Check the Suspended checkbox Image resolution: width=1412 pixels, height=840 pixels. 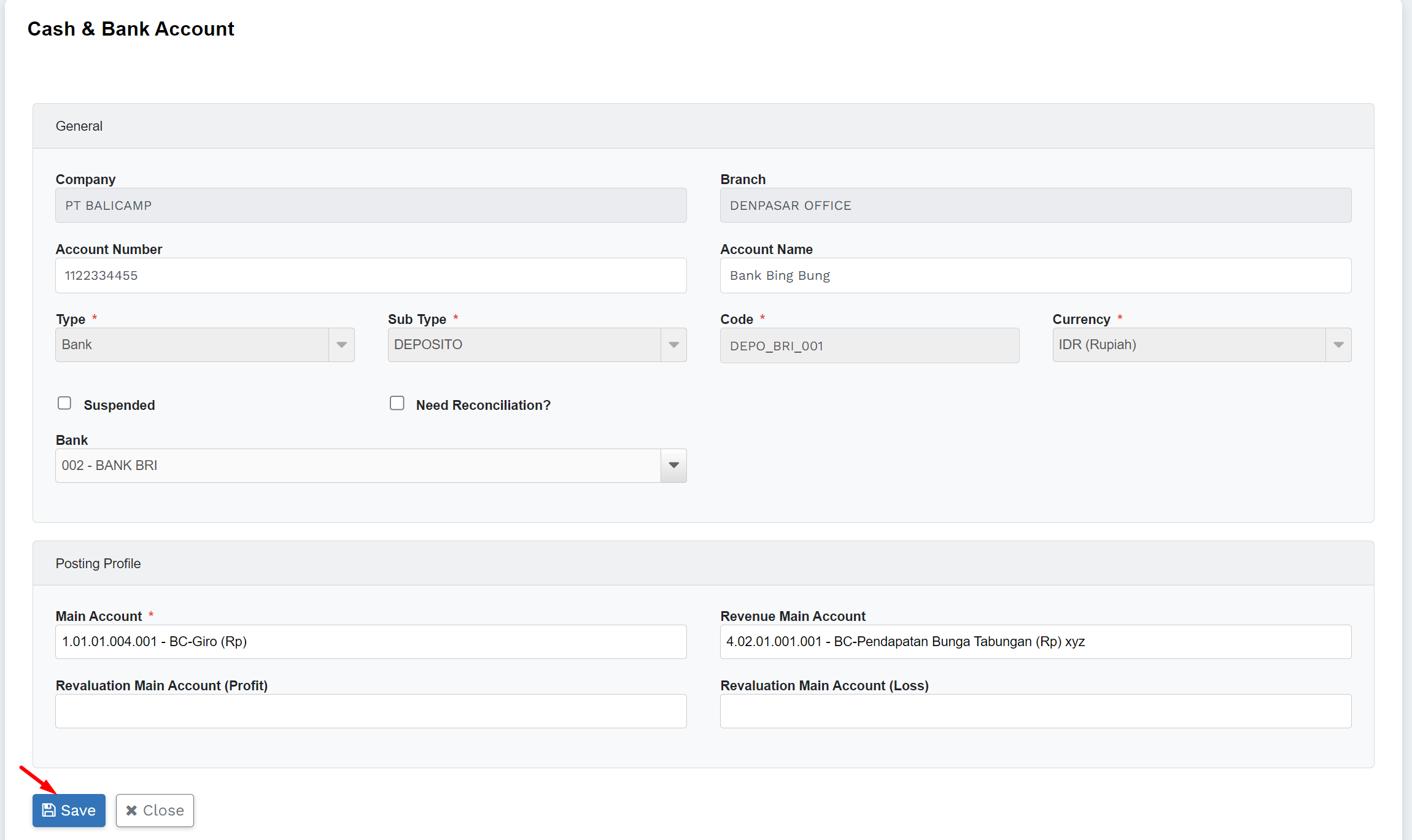(64, 403)
